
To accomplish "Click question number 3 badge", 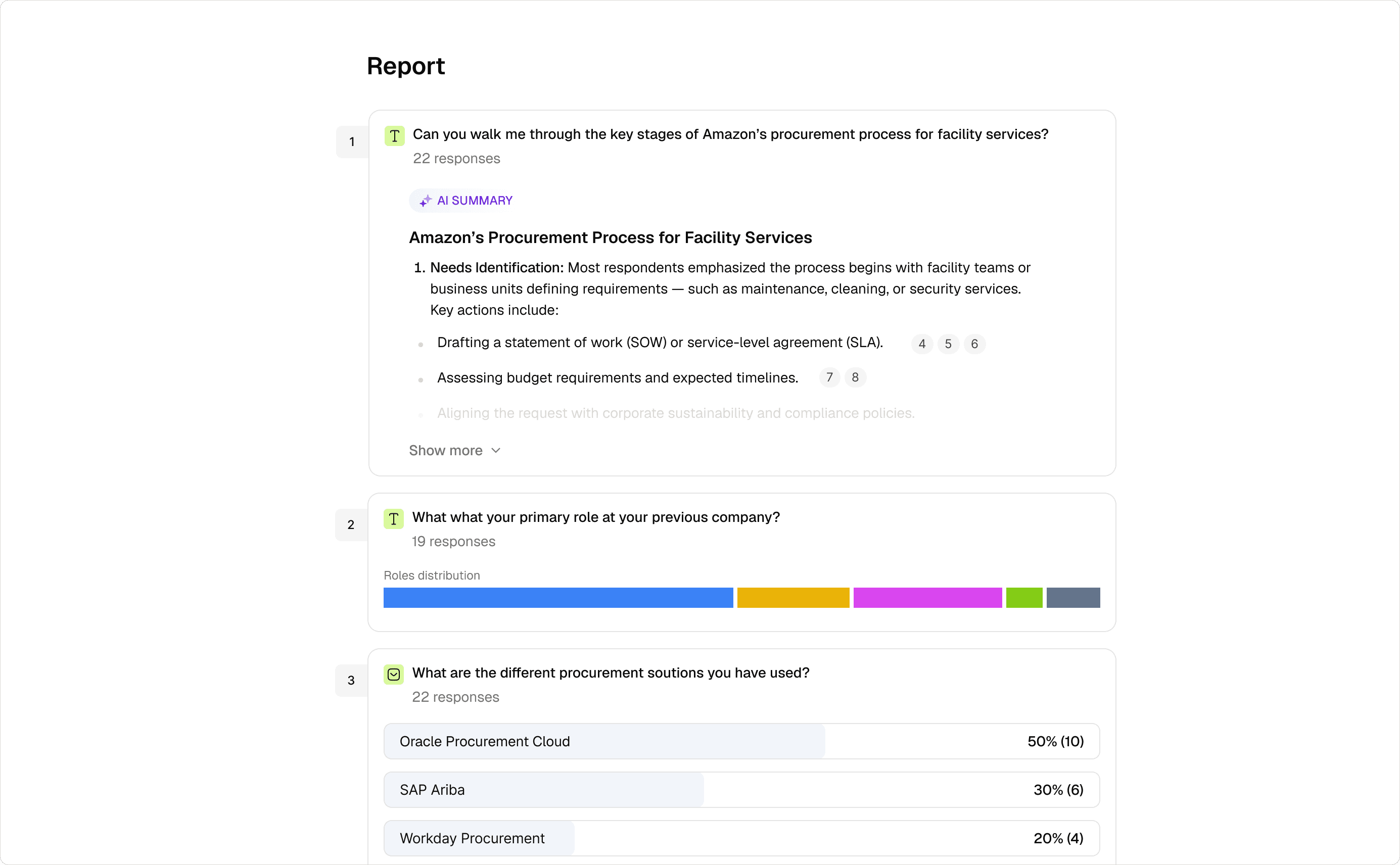I will point(351,680).
